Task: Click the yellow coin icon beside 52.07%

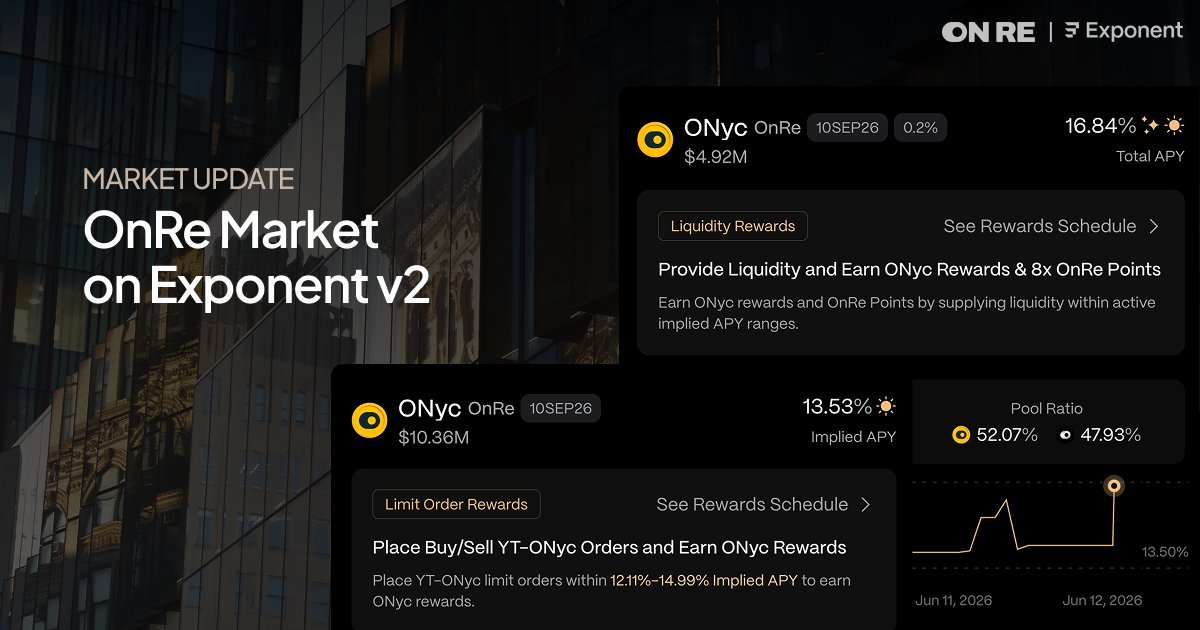Action: pos(961,435)
